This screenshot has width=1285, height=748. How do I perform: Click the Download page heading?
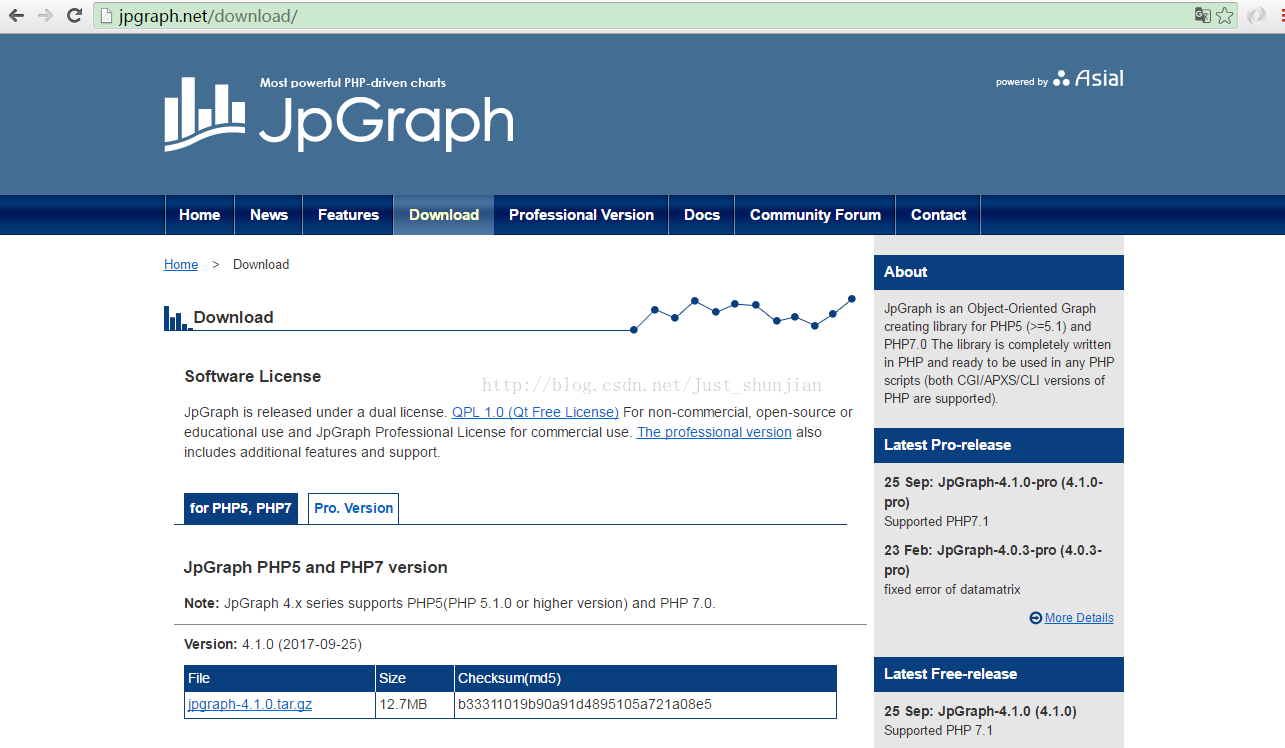point(233,317)
